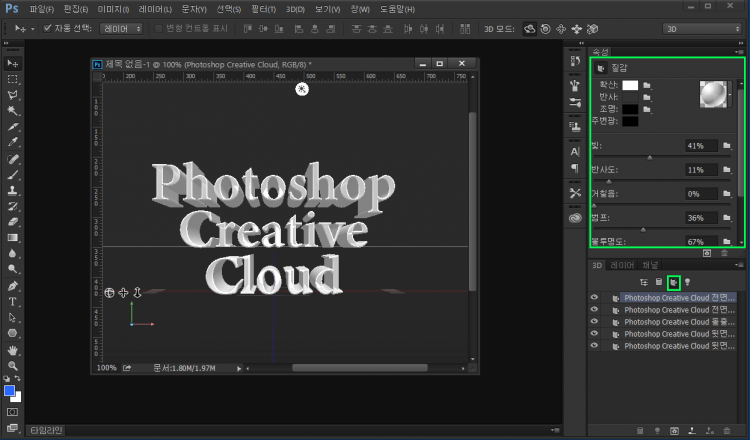Hide the first Photoshop Creative Cloud material
The width and height of the screenshot is (750, 440).
click(x=594, y=298)
